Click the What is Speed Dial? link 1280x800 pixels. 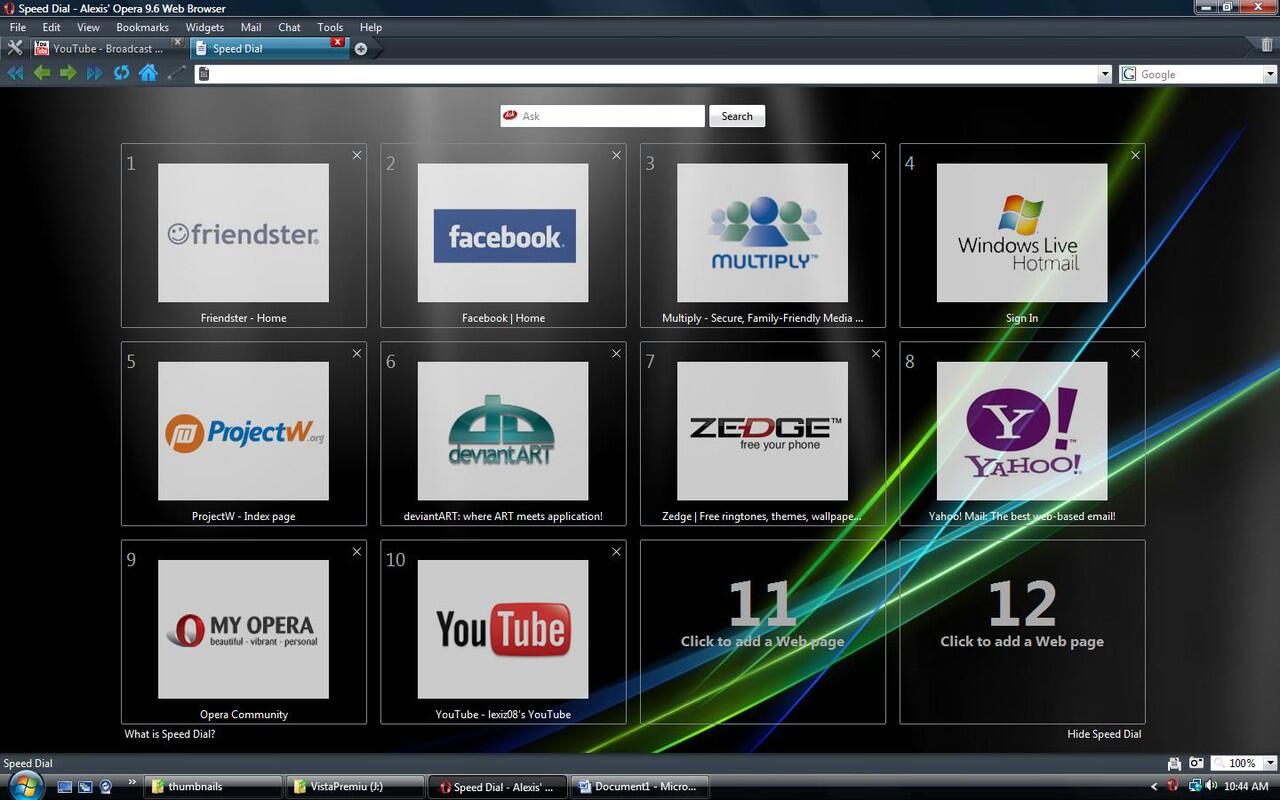click(170, 734)
